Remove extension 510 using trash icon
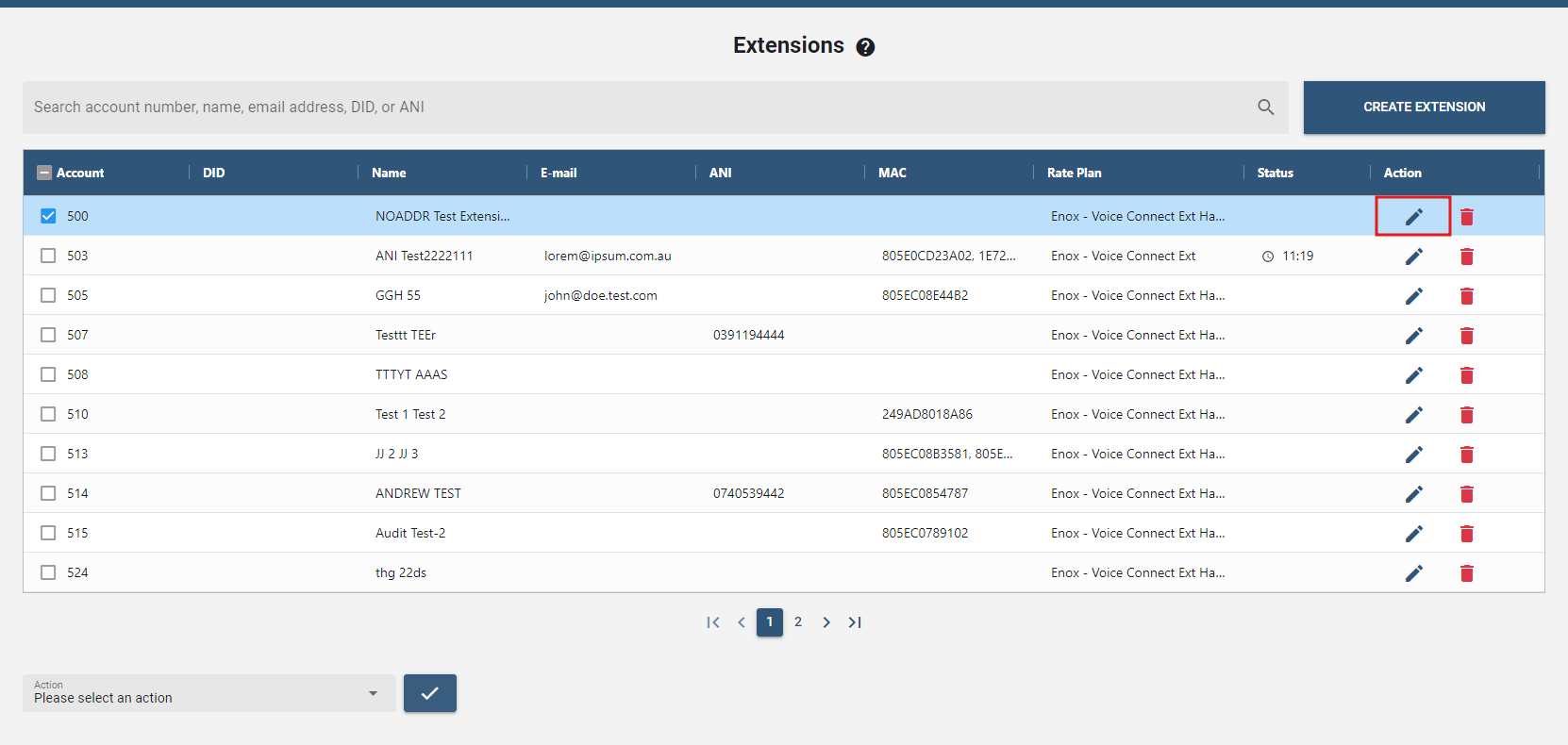Screen dimensions: 1568x745 point(1466,415)
